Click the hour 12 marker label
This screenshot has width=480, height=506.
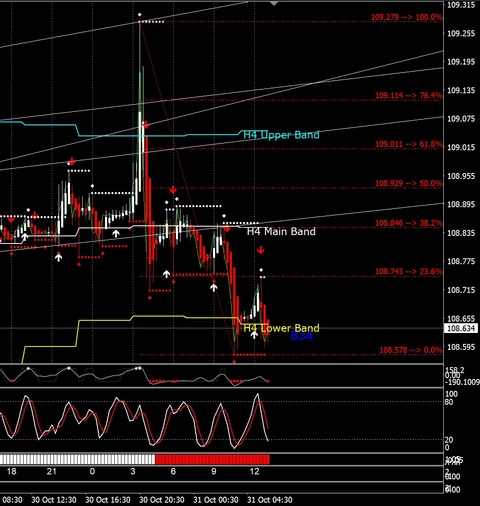click(254, 471)
